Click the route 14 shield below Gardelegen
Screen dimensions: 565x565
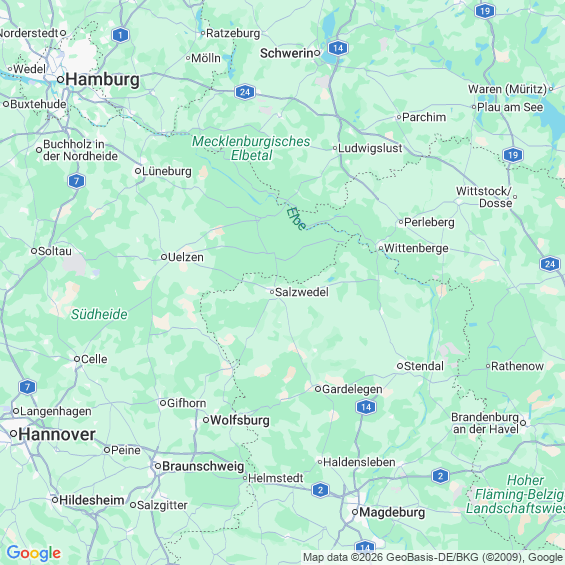point(366,407)
